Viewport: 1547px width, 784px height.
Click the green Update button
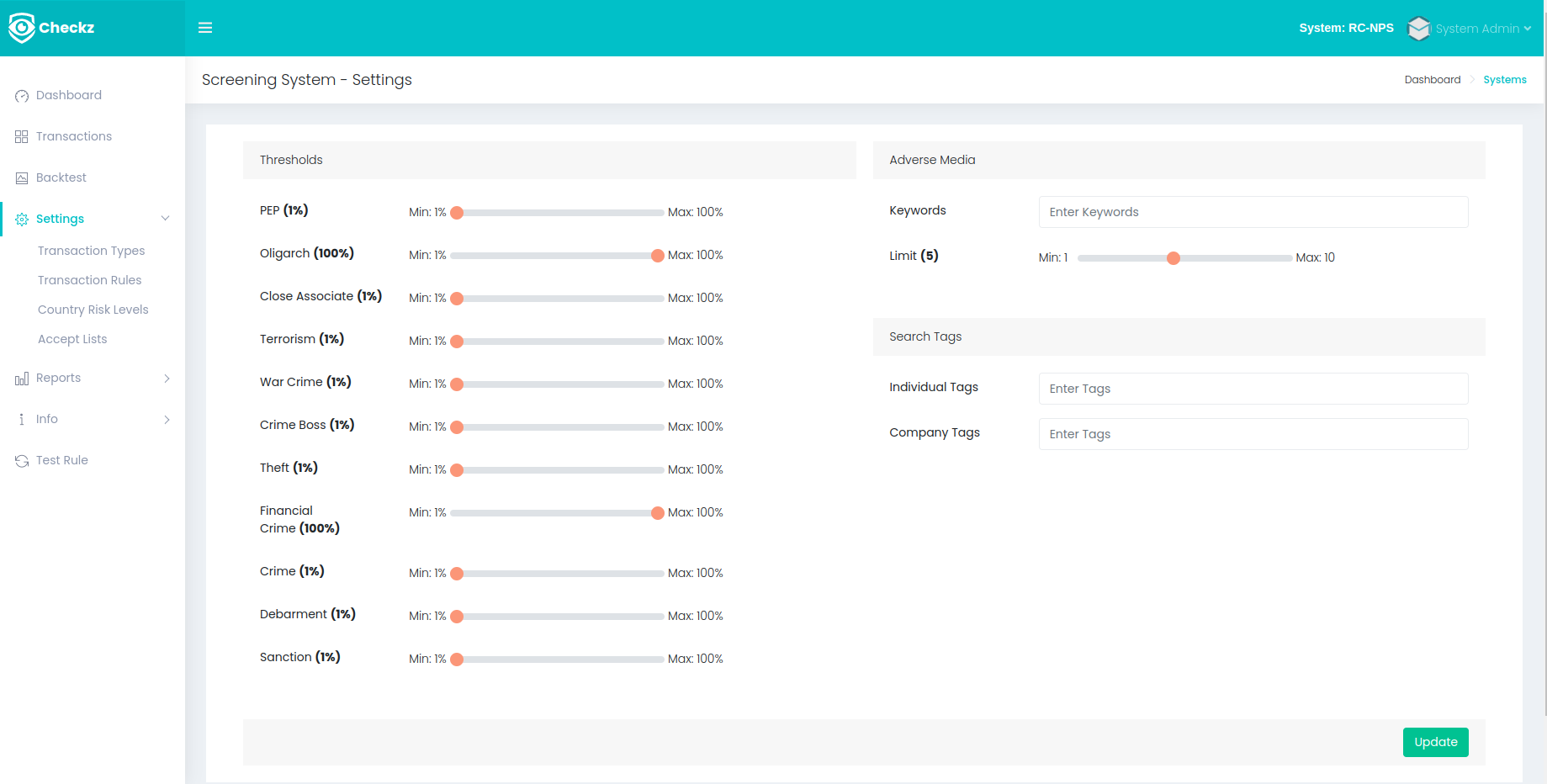(x=1435, y=742)
